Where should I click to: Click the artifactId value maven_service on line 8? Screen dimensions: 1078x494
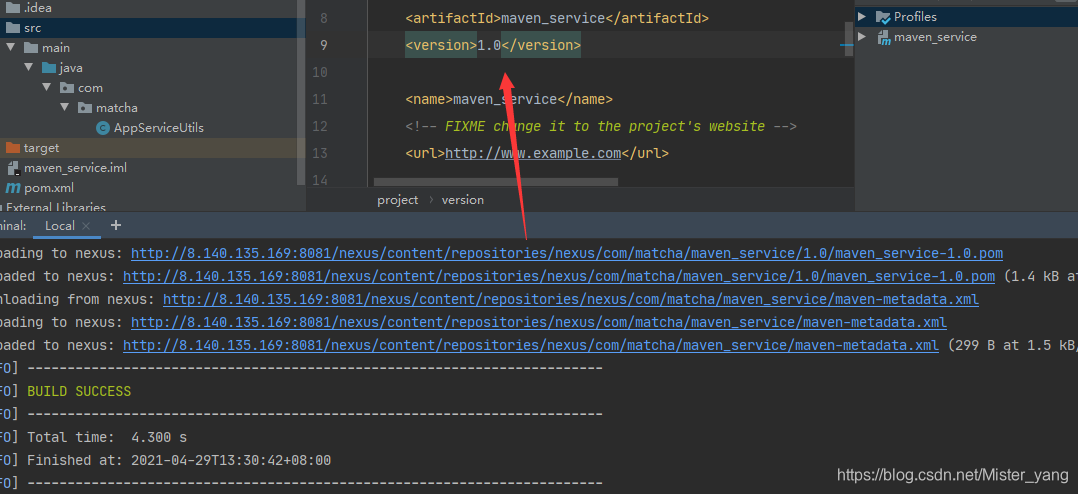tap(553, 19)
